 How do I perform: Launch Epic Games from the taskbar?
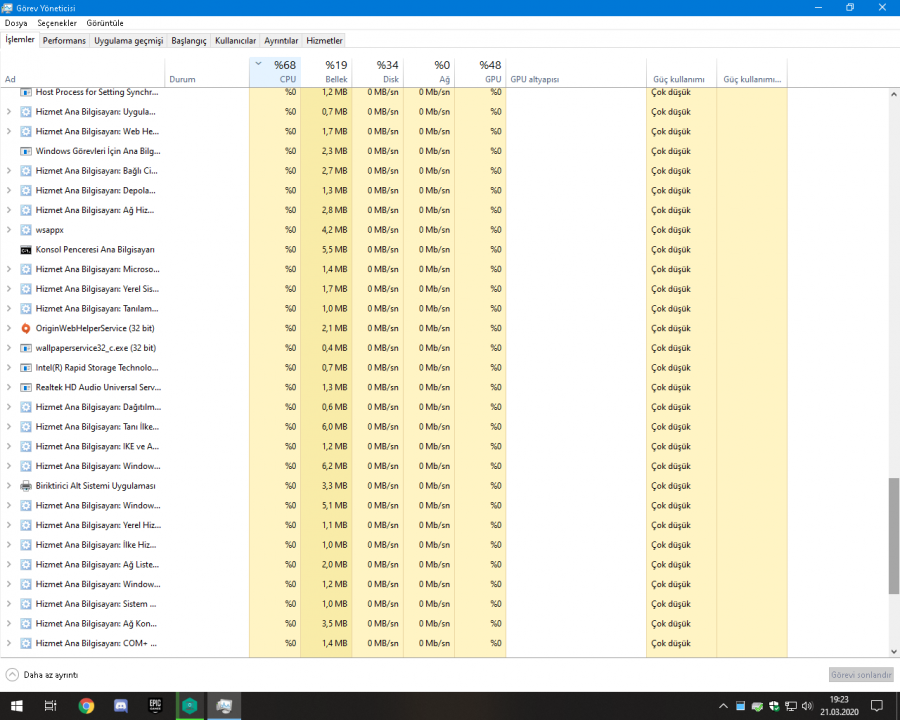coord(155,706)
